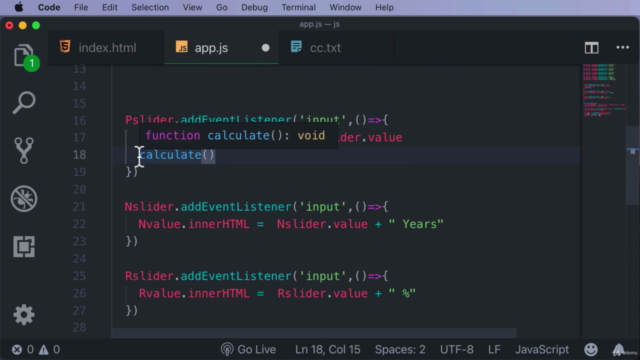The height and width of the screenshot is (360, 640).
Task: Change indentation via Spaces: 2
Action: point(400,350)
